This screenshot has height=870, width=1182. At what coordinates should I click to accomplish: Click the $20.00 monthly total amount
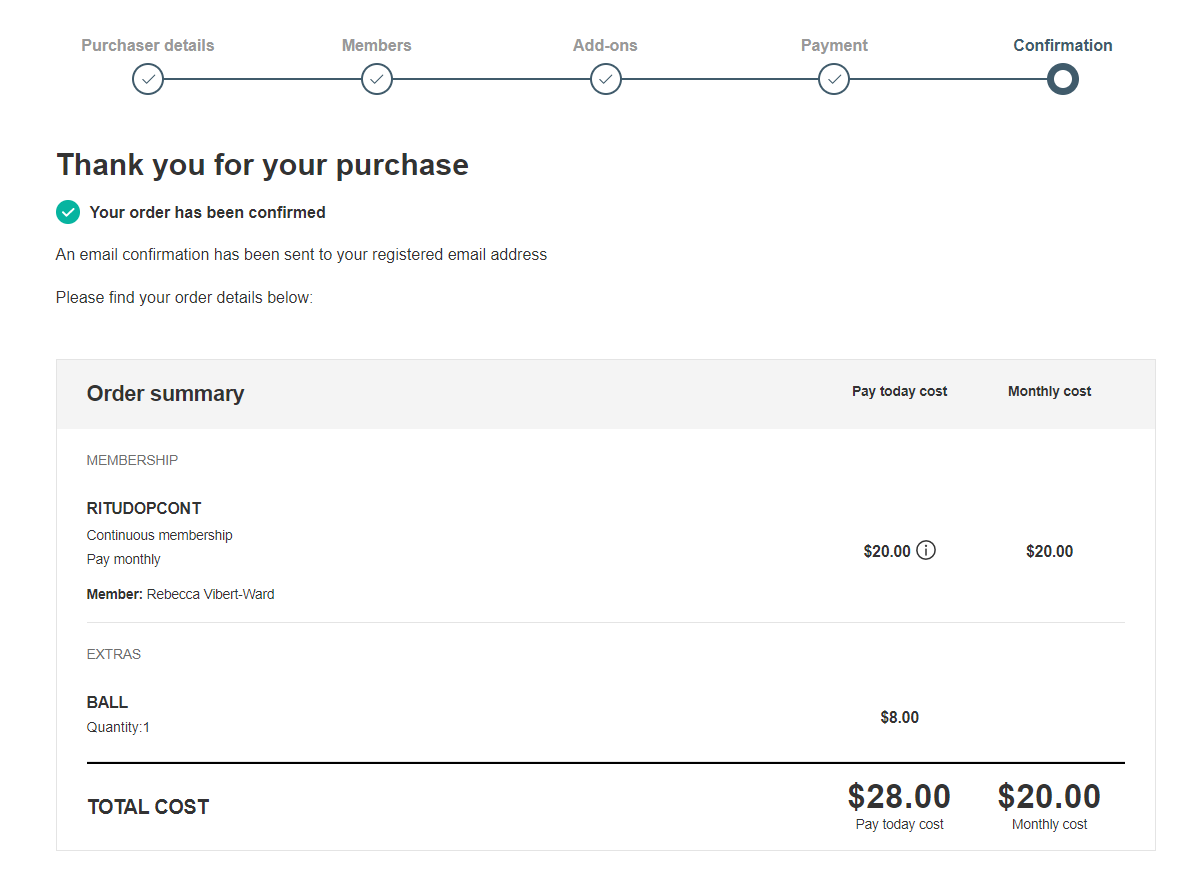coord(1049,797)
